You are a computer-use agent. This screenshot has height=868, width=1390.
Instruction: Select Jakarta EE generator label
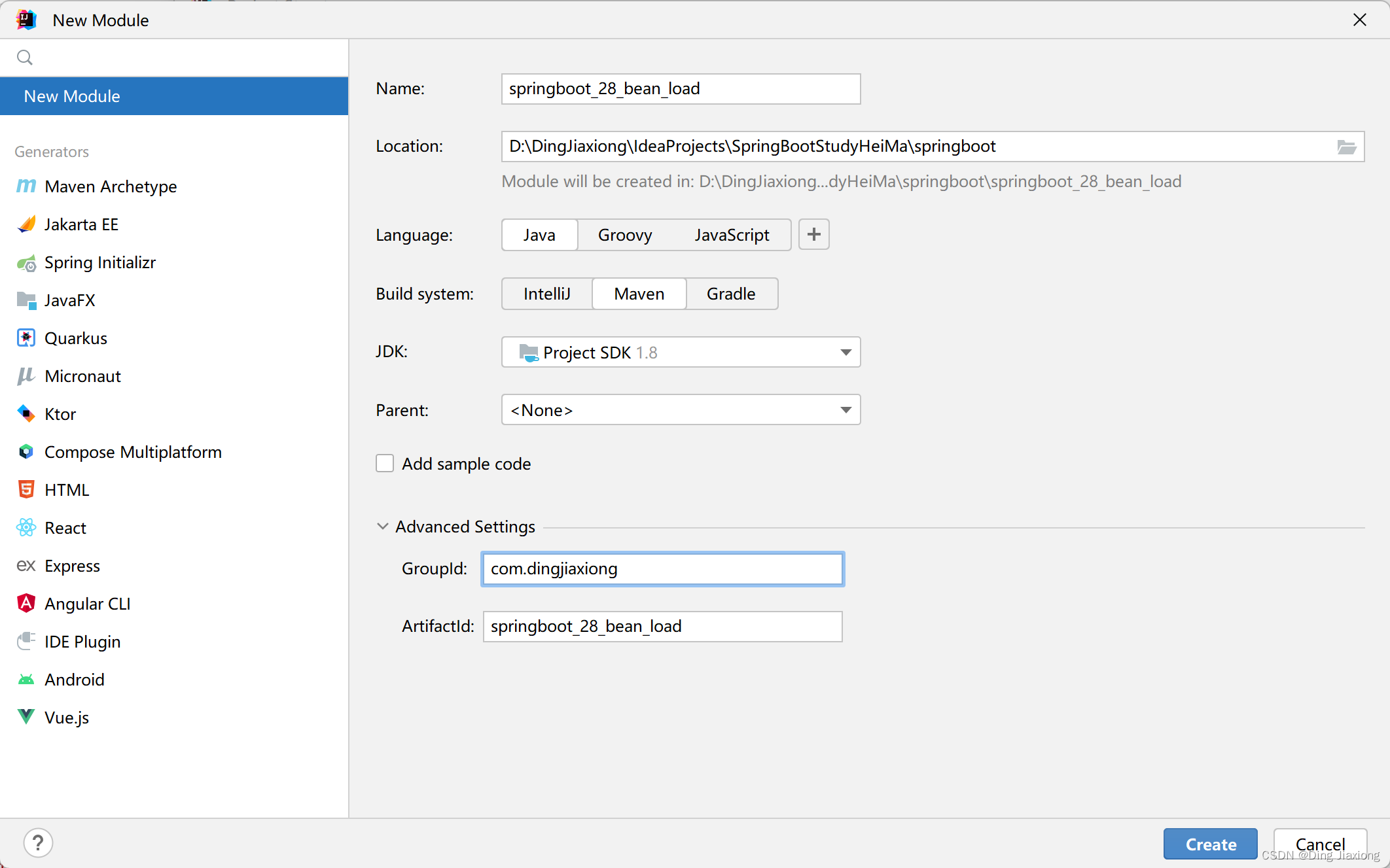pos(81,224)
